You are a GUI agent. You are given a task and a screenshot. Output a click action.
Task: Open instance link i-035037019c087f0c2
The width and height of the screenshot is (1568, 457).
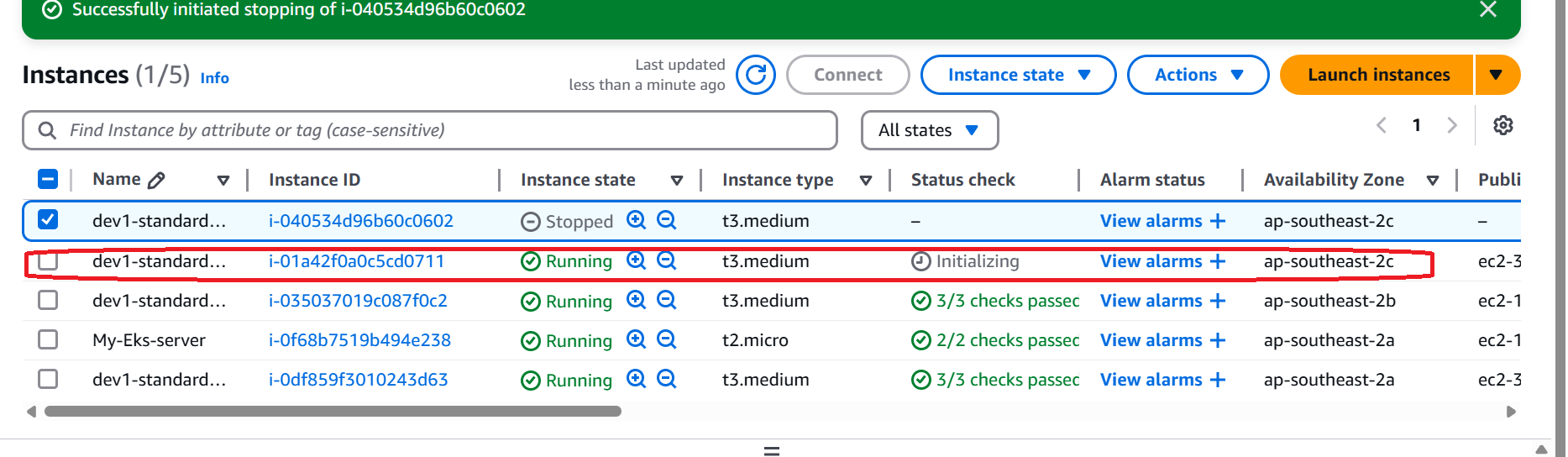(x=358, y=301)
